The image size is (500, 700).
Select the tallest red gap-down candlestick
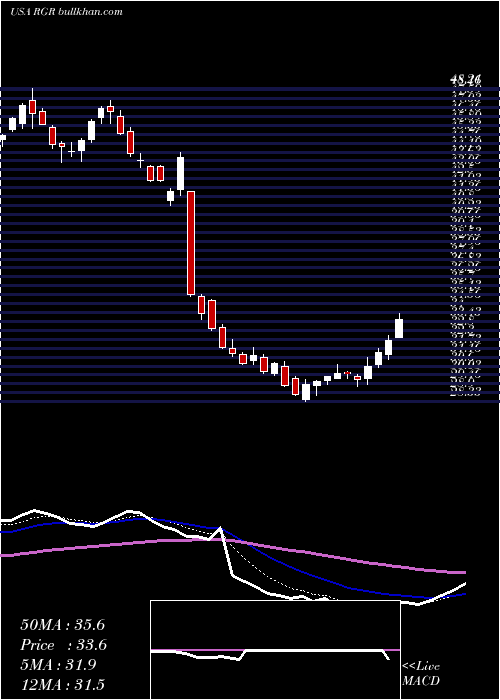191,243
